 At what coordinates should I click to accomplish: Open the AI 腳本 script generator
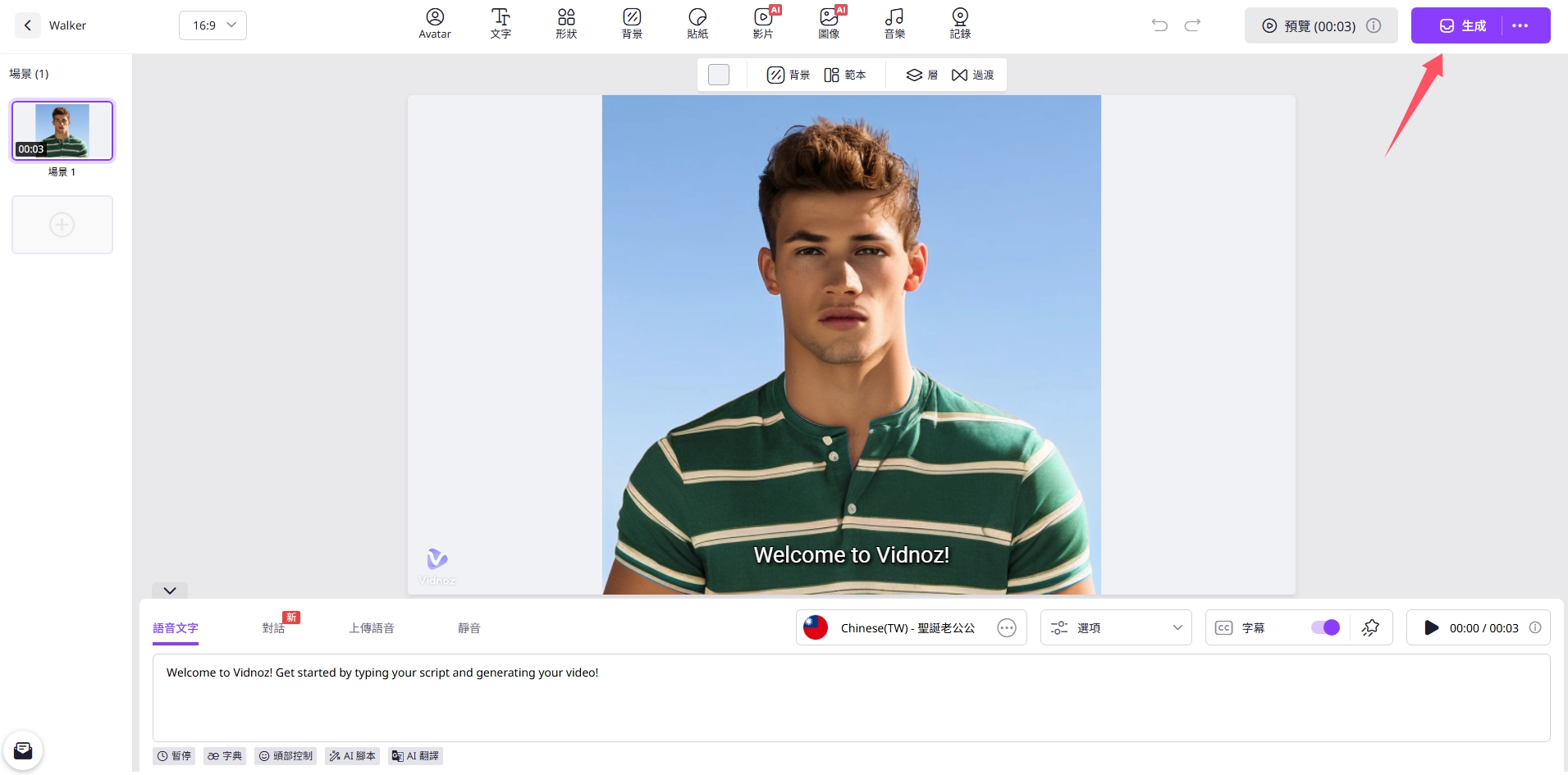coord(352,756)
